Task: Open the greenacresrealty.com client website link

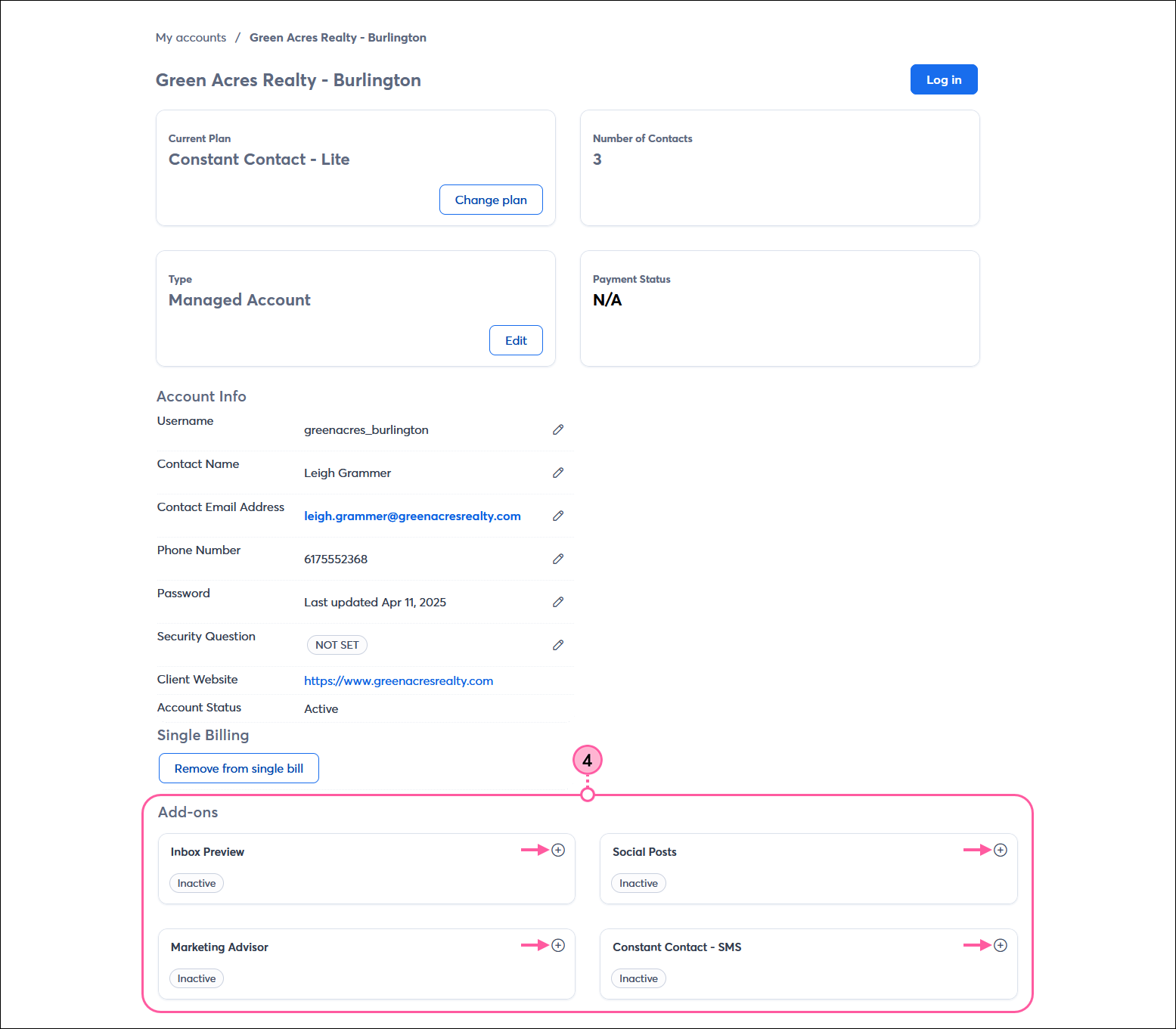Action: pyautogui.click(x=399, y=680)
